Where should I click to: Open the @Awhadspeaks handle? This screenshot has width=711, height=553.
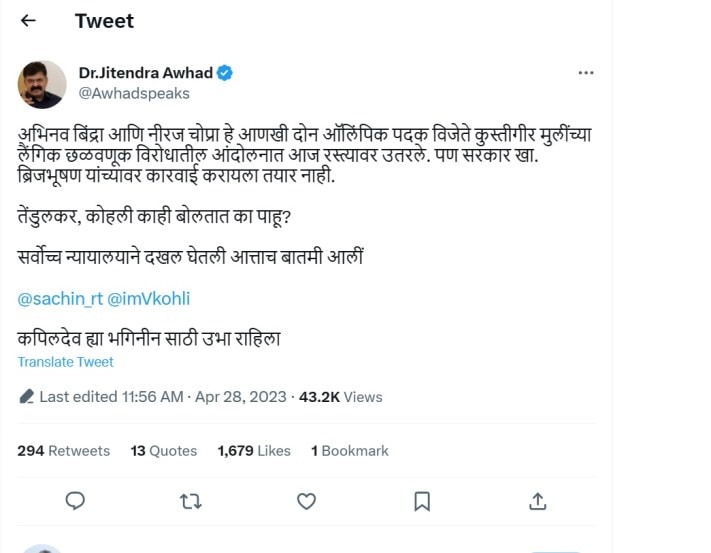tap(134, 93)
